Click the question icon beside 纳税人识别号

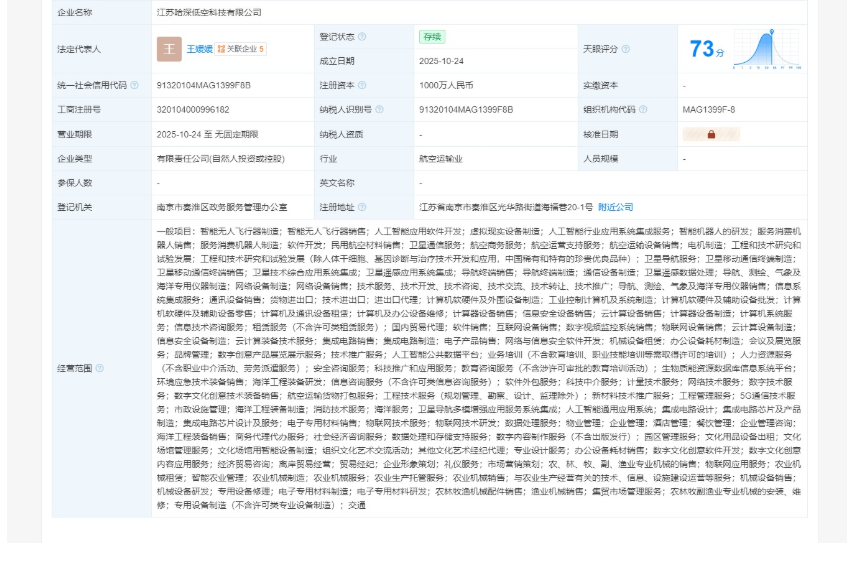coord(378,110)
